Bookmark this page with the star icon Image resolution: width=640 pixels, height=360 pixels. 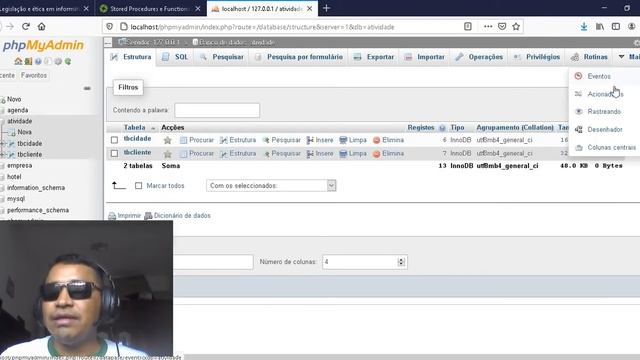coord(516,27)
